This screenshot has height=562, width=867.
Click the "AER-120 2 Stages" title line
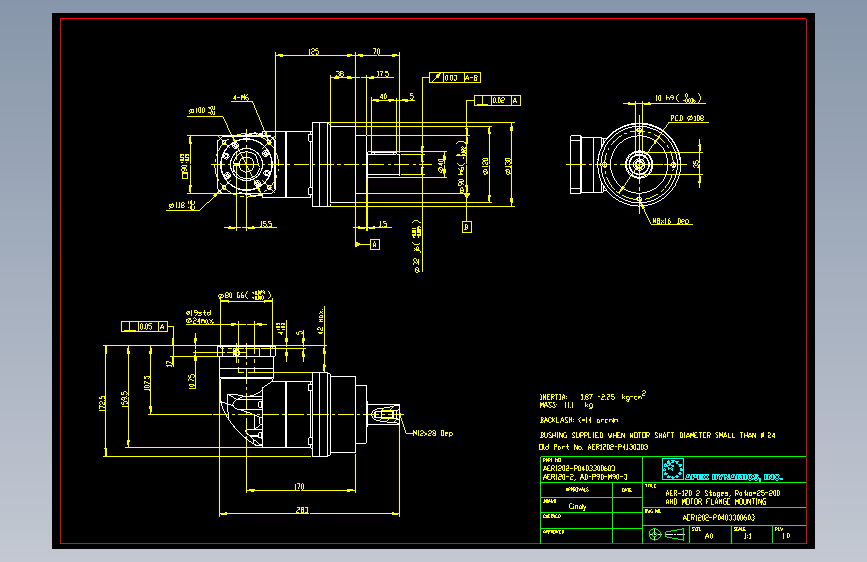coord(723,493)
